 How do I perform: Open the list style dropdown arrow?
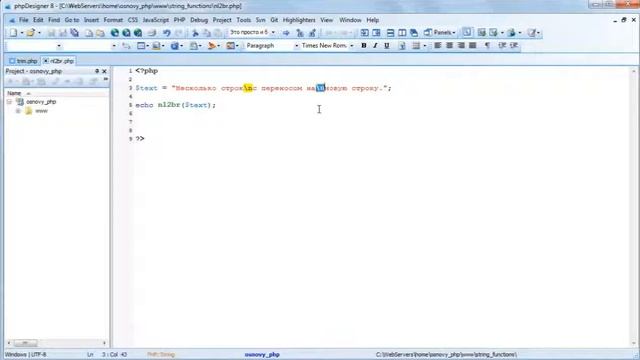pos(425,46)
